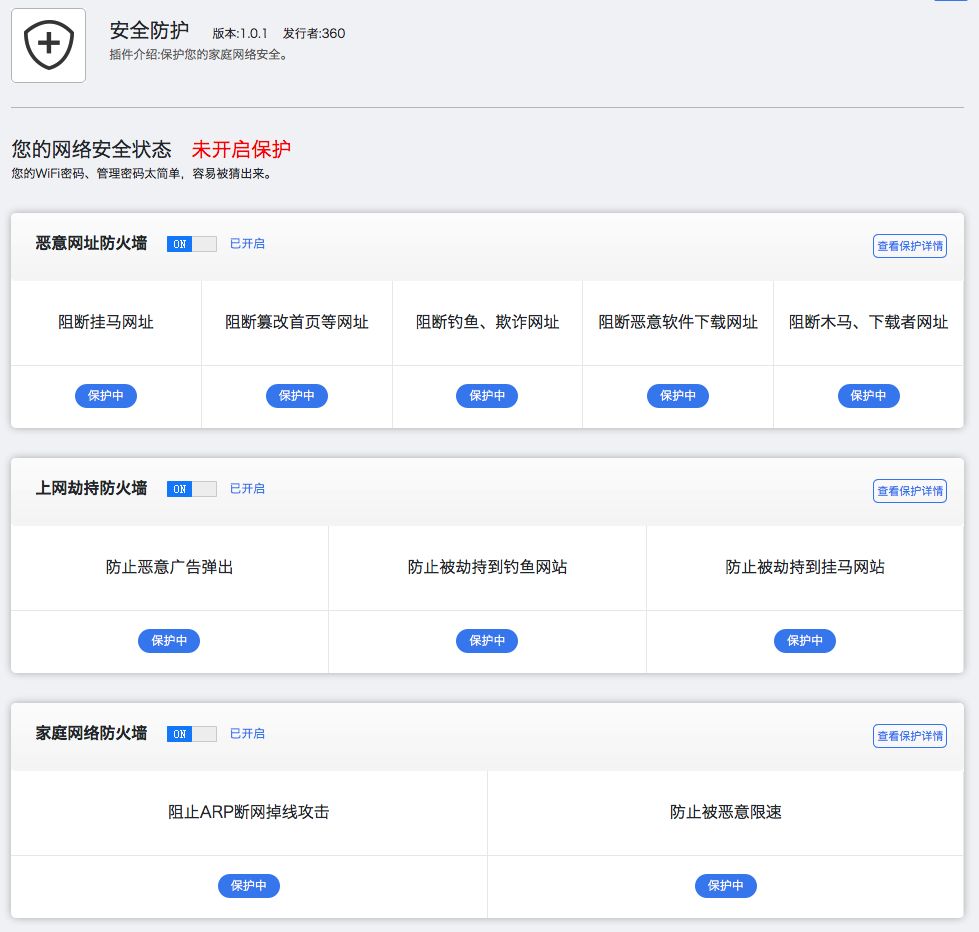Click the shield plus security plugin icon

[49, 45]
